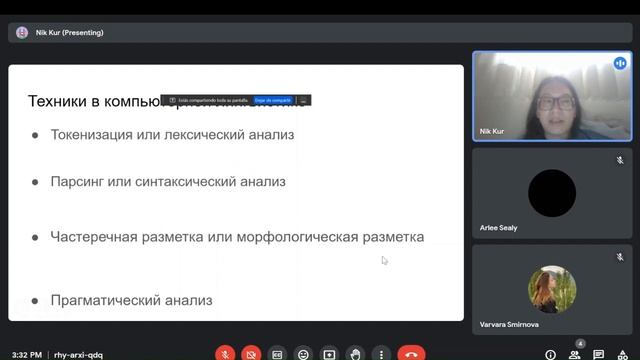Turn on the camera
This screenshot has height=360, width=640.
click(x=251, y=354)
